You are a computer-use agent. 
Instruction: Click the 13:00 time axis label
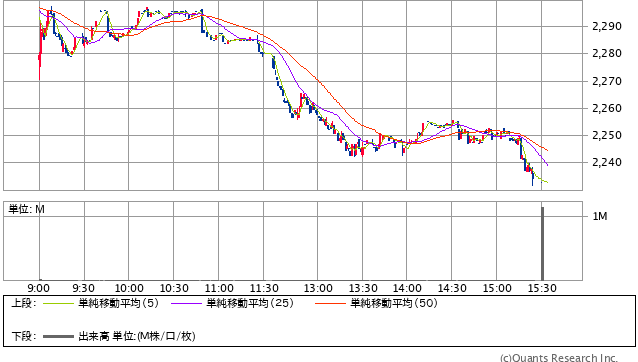[318, 288]
